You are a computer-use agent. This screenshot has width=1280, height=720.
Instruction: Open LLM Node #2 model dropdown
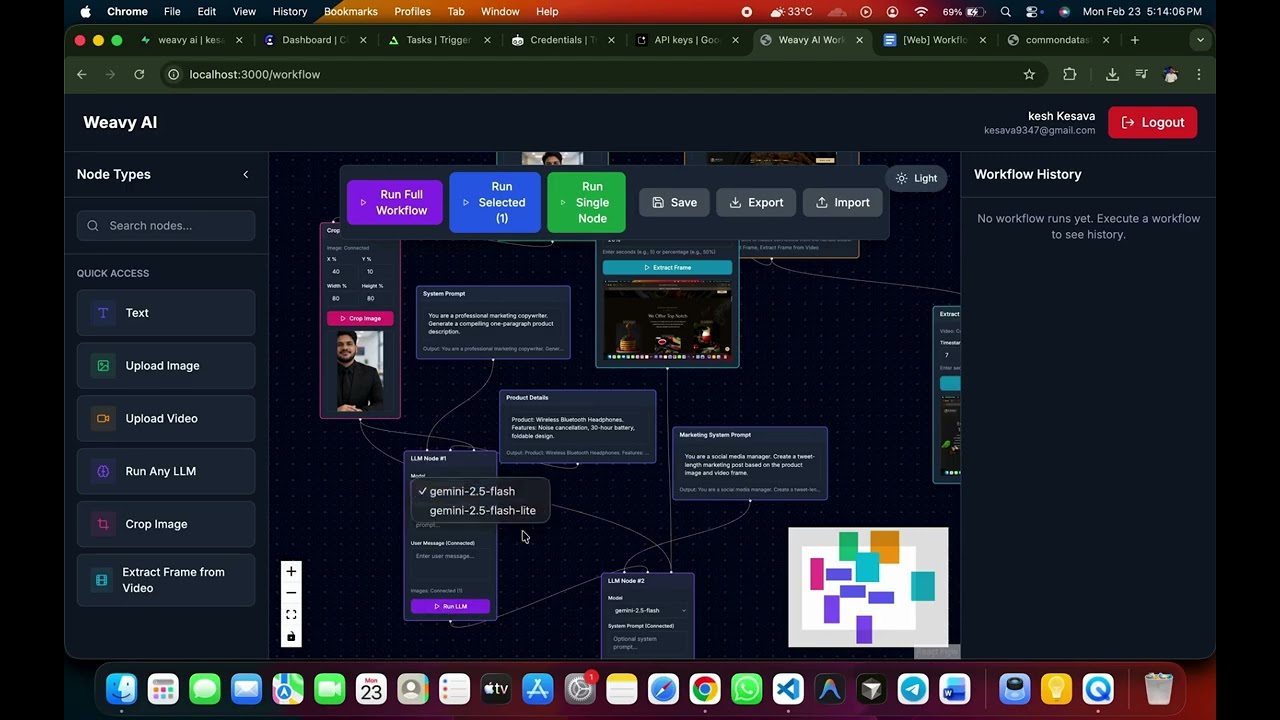click(648, 610)
